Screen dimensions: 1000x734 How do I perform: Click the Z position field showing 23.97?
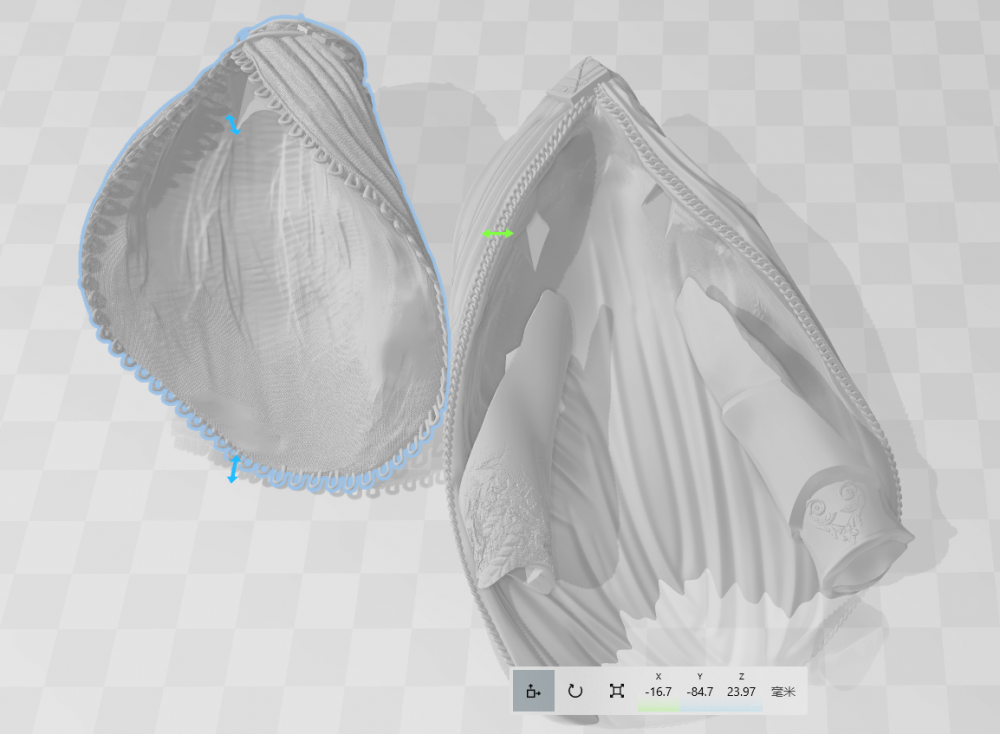coord(741,692)
